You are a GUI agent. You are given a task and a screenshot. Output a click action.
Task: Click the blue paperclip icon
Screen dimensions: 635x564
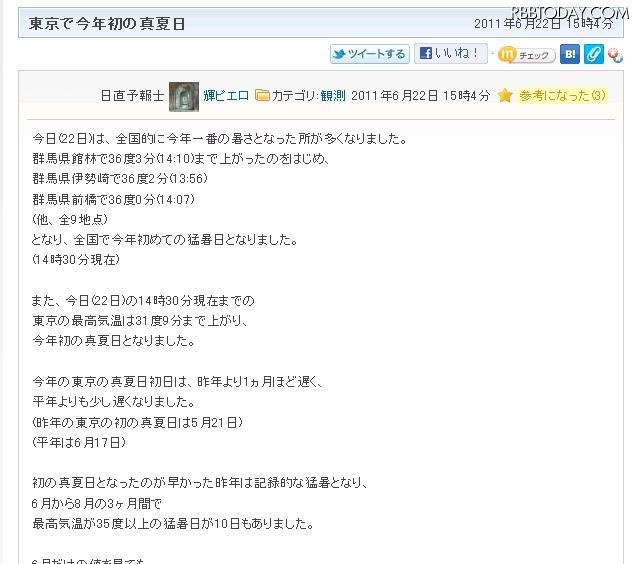pyautogui.click(x=594, y=54)
